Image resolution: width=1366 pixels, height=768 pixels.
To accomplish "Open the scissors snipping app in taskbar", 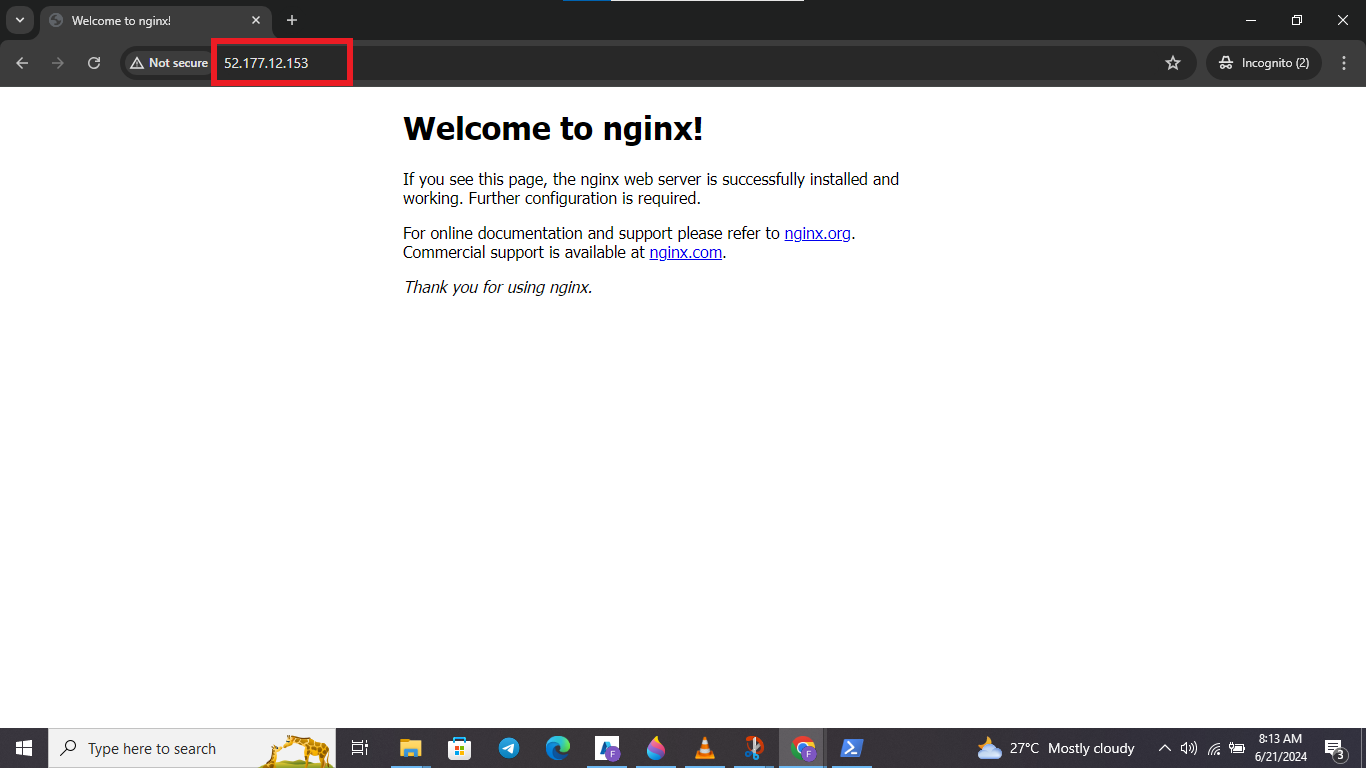I will tap(754, 748).
